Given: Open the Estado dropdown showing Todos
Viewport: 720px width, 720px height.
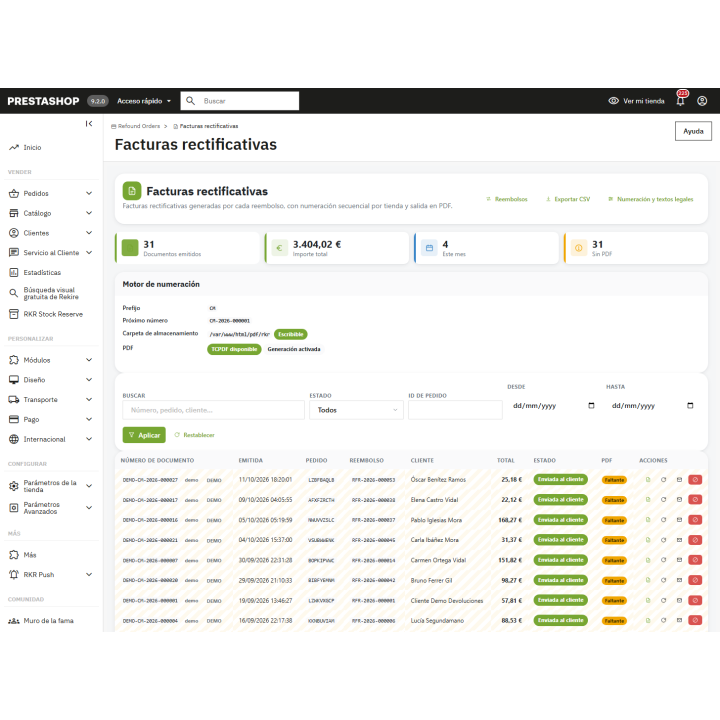Looking at the screenshot, I should coord(356,410).
